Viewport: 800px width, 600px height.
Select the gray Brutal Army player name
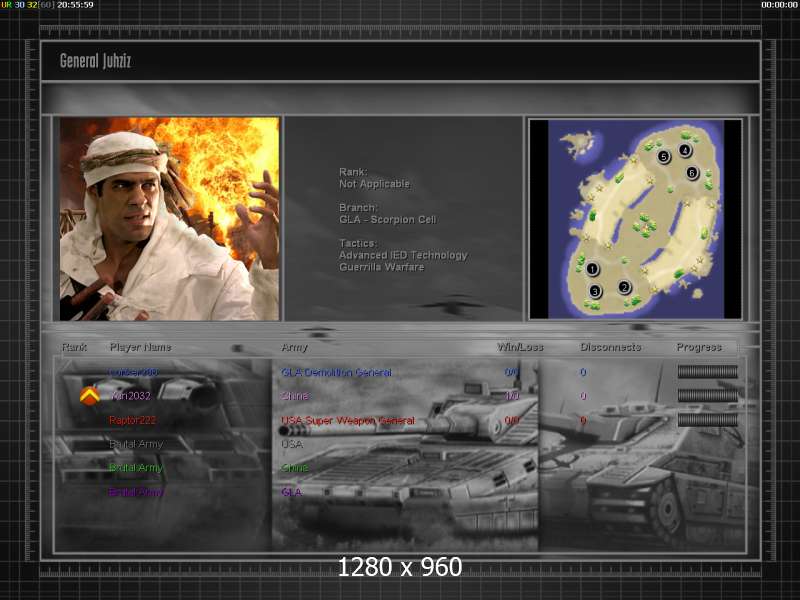point(136,444)
